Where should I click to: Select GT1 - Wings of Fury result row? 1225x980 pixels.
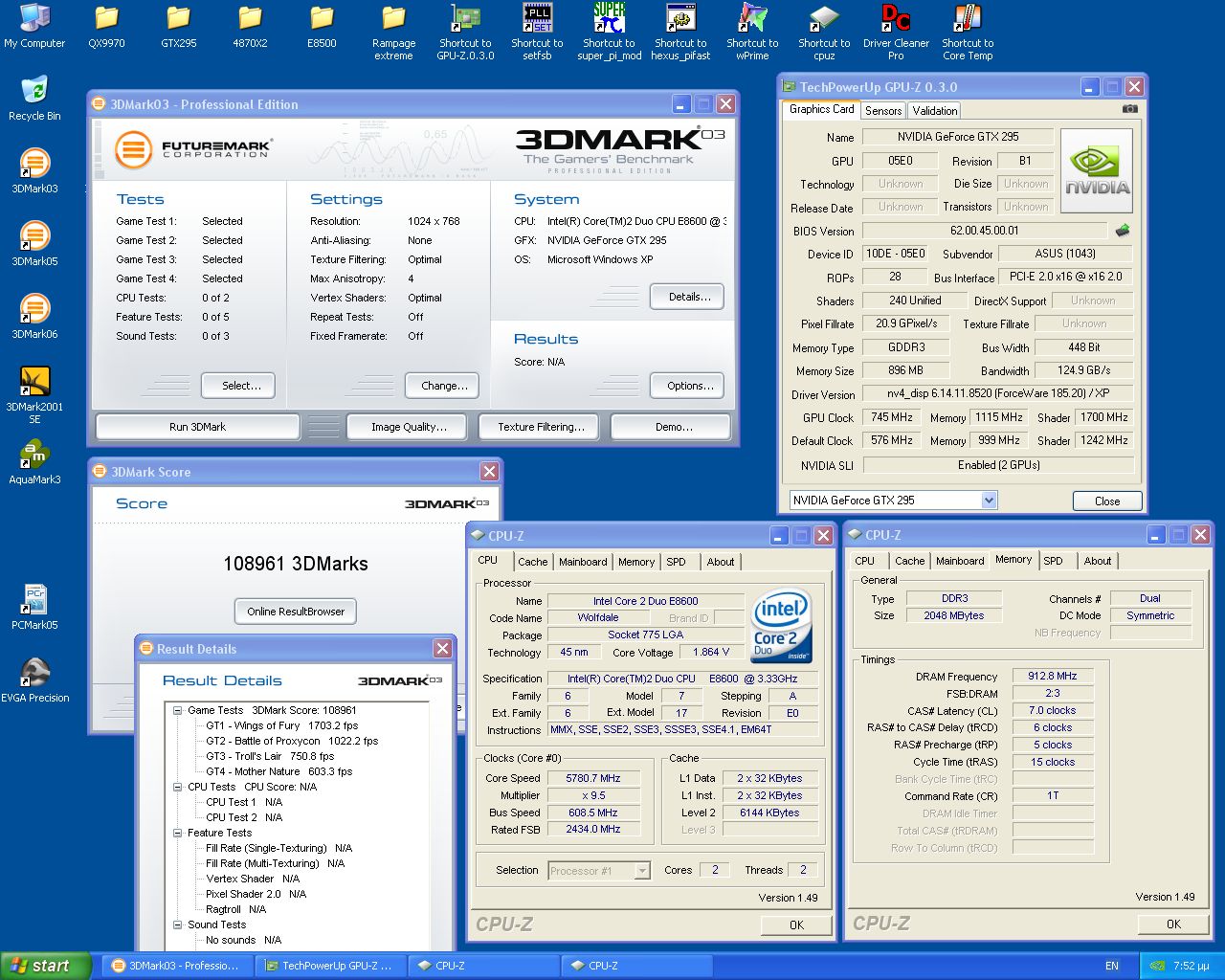pos(282,725)
